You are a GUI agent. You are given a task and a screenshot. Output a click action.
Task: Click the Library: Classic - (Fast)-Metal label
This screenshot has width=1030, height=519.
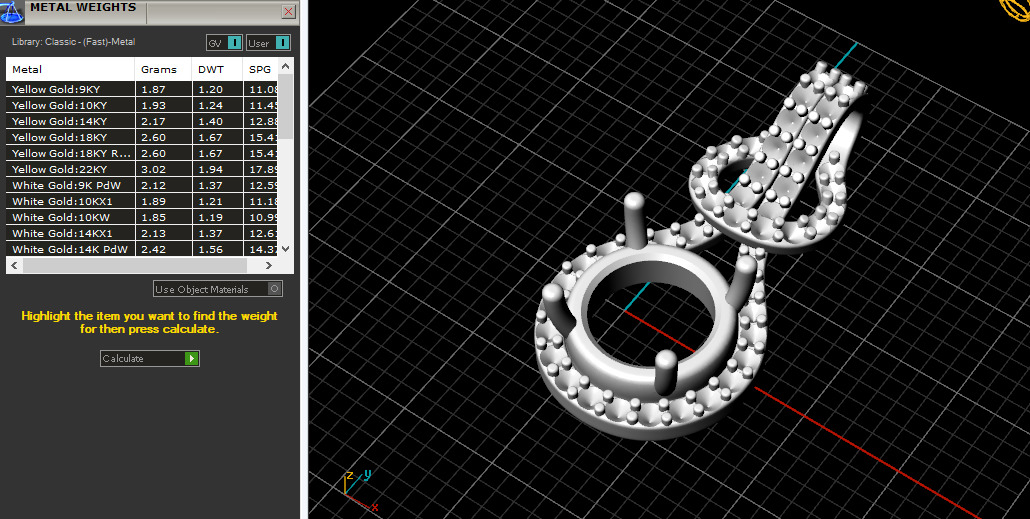pos(74,42)
